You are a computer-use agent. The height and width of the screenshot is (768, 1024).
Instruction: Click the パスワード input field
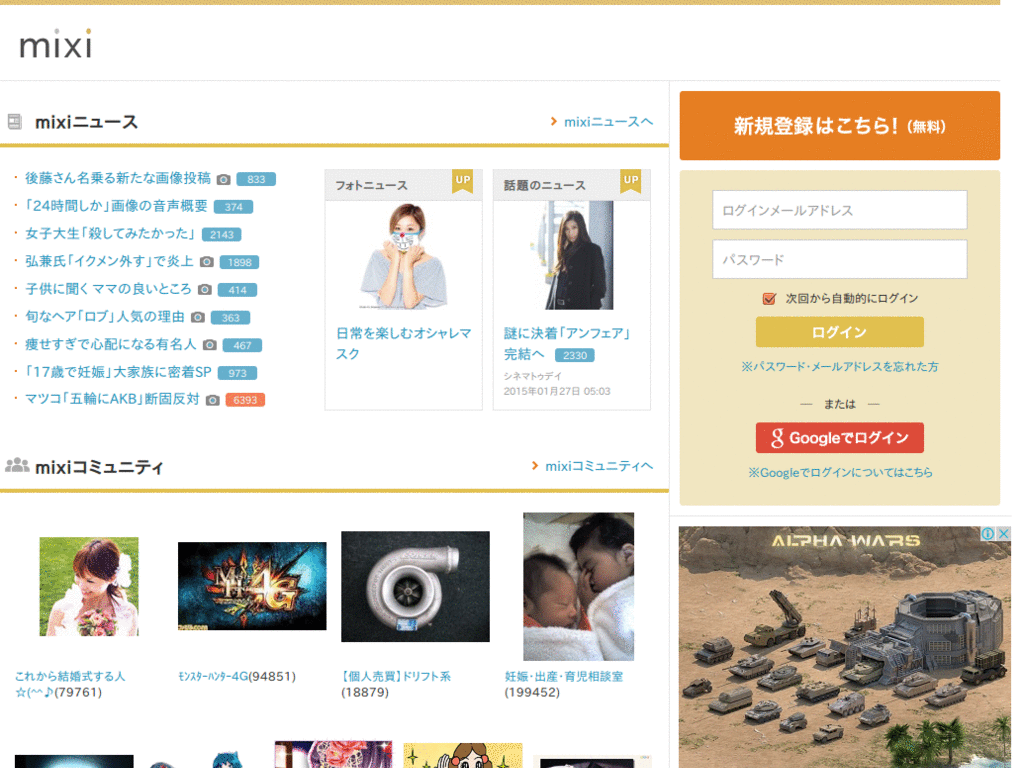[839, 259]
